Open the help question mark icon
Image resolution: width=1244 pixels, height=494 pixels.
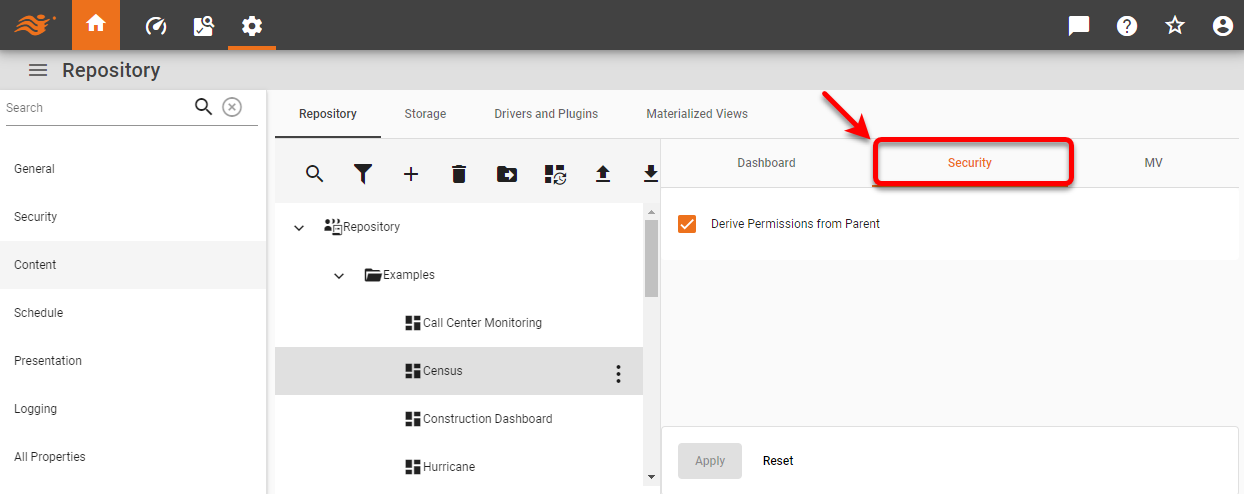pyautogui.click(x=1127, y=26)
